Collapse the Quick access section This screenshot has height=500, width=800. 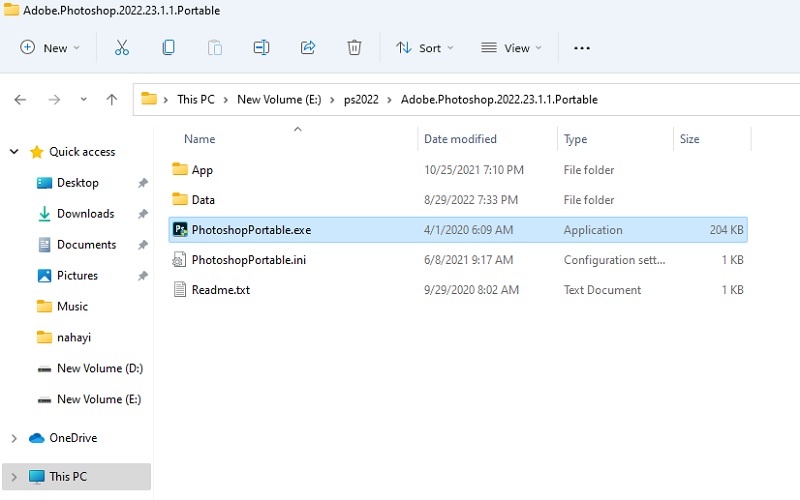pos(14,152)
